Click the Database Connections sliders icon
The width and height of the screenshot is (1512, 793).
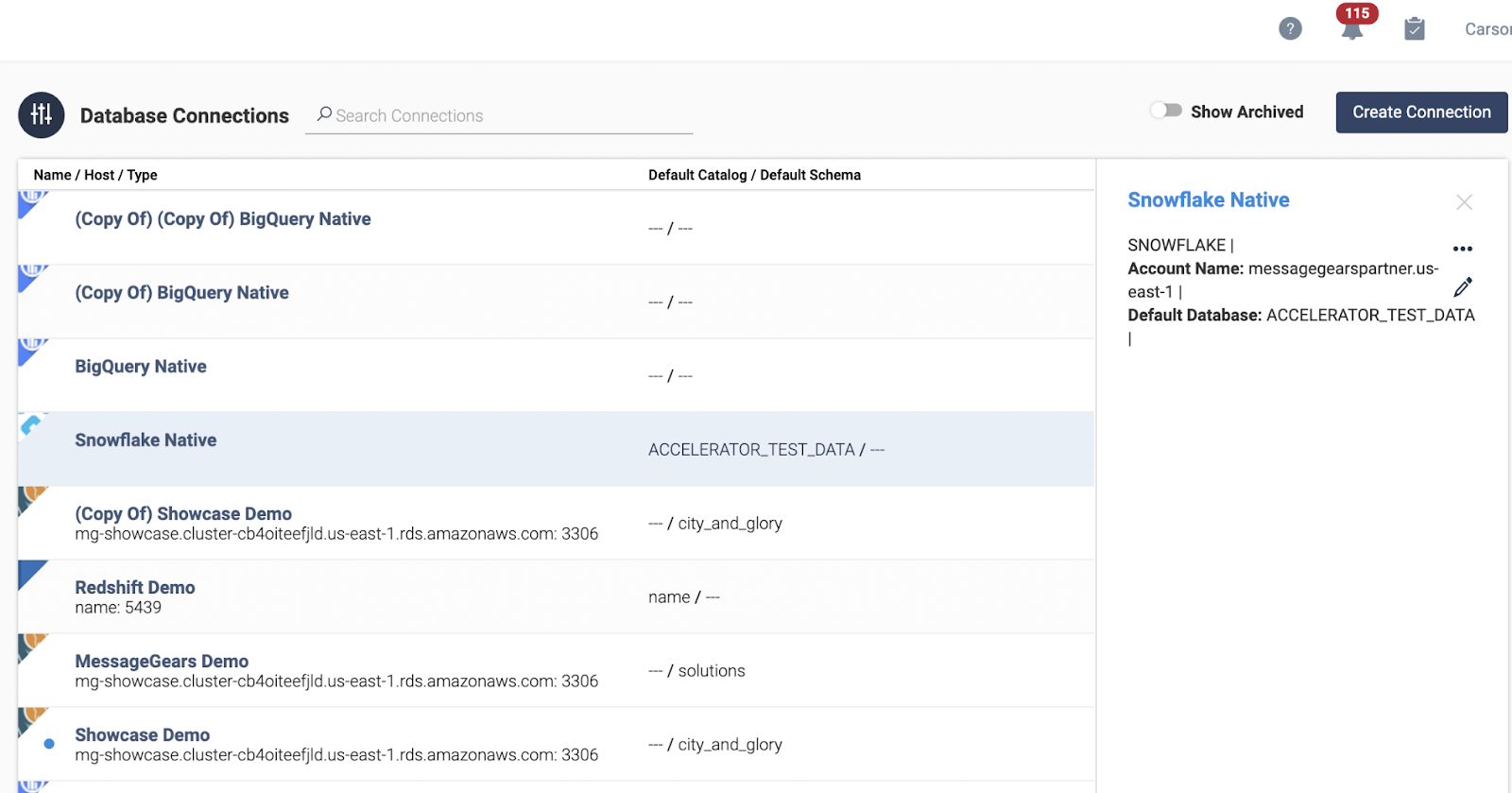coord(42,115)
